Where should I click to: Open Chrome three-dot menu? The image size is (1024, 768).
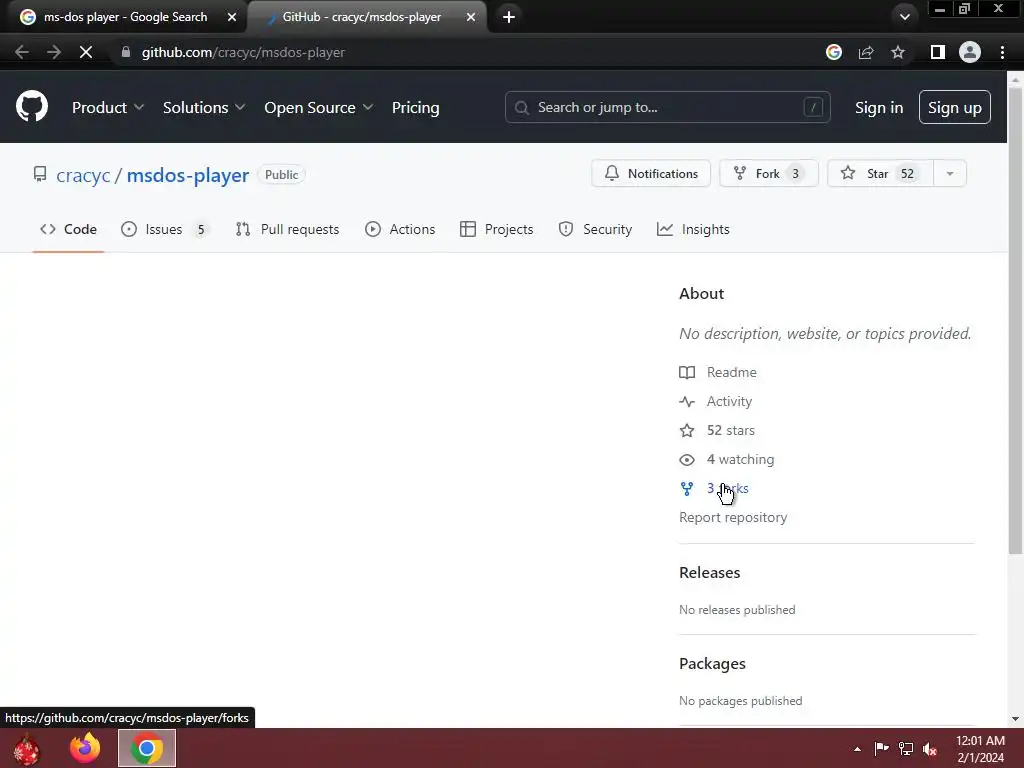tap(1002, 52)
